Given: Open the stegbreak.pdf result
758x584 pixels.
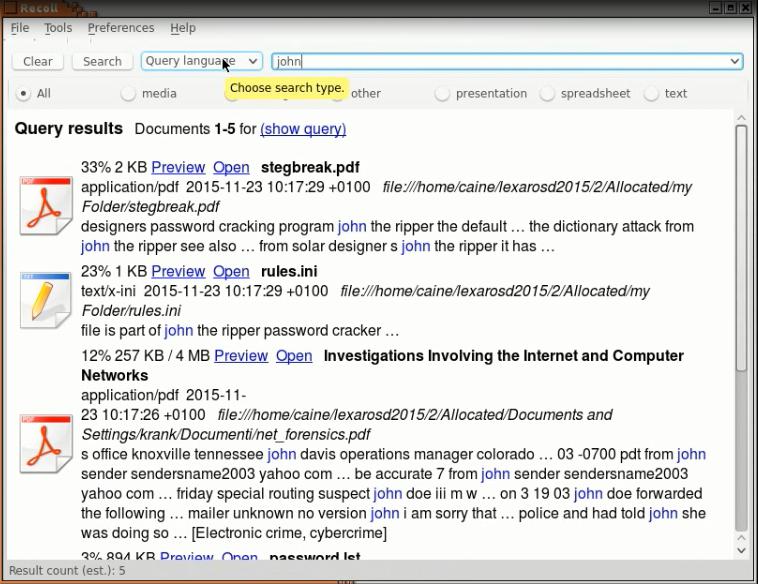Looking at the screenshot, I should [231, 167].
